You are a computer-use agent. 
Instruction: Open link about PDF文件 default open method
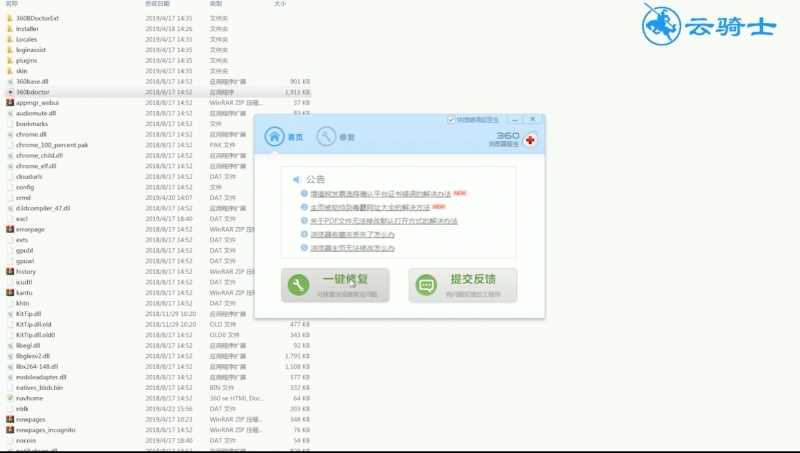384,221
